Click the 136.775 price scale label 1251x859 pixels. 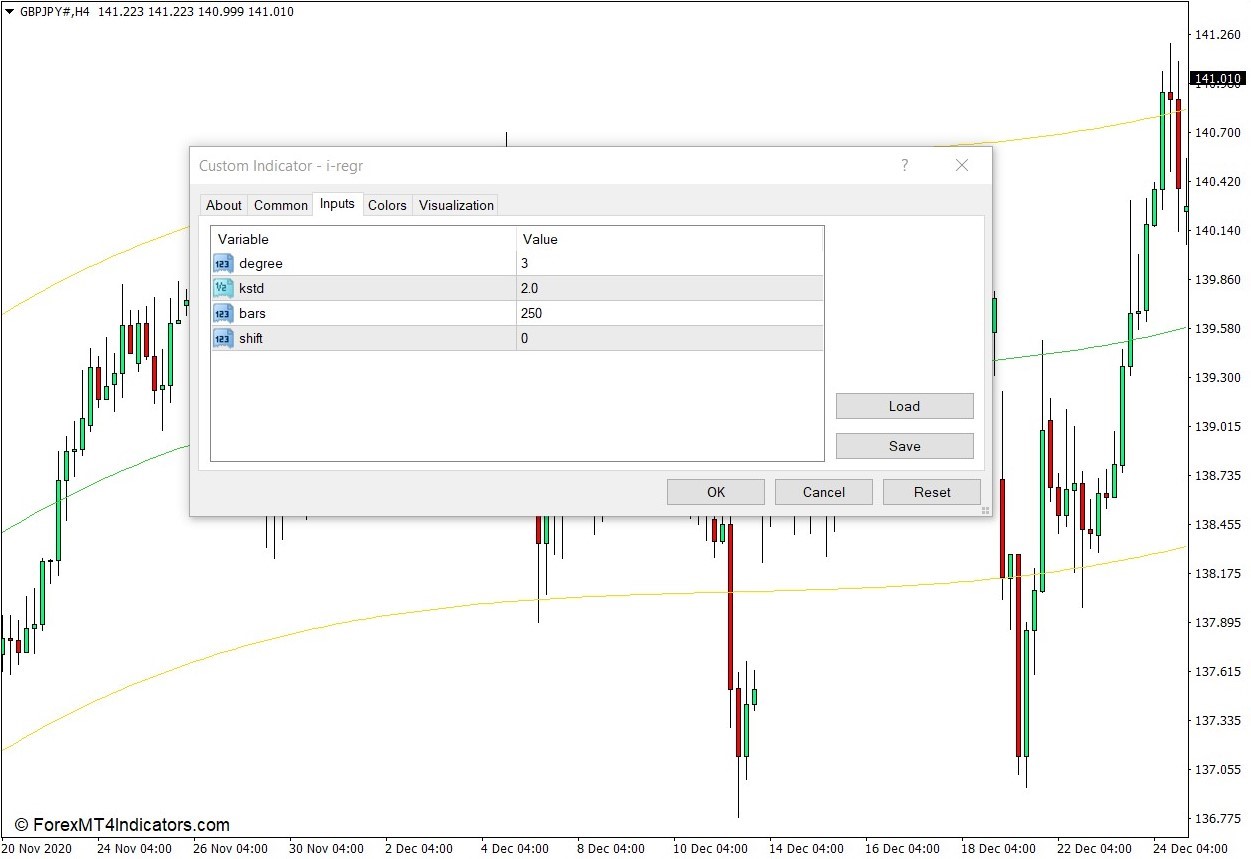pos(1218,819)
